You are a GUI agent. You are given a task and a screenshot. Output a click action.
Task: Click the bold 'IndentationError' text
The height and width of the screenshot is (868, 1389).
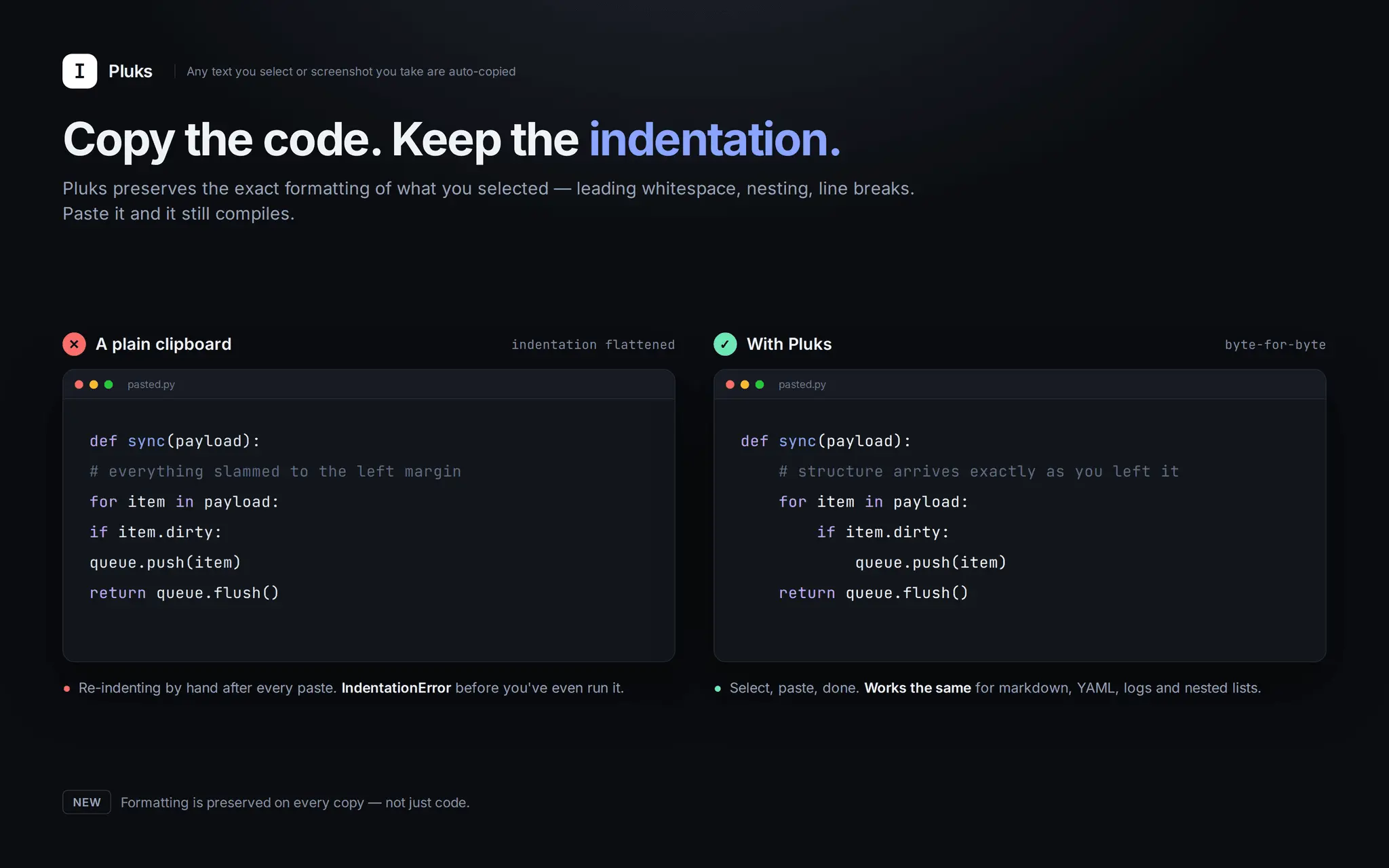coord(396,688)
